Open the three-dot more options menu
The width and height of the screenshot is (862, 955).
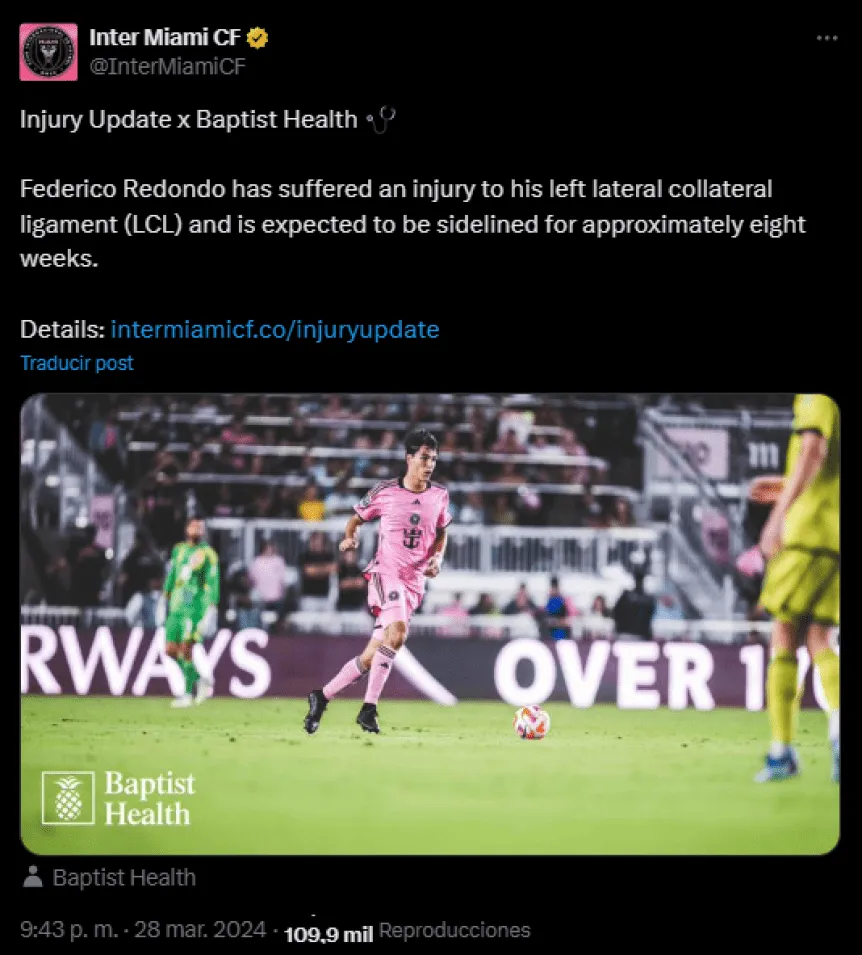point(827,38)
